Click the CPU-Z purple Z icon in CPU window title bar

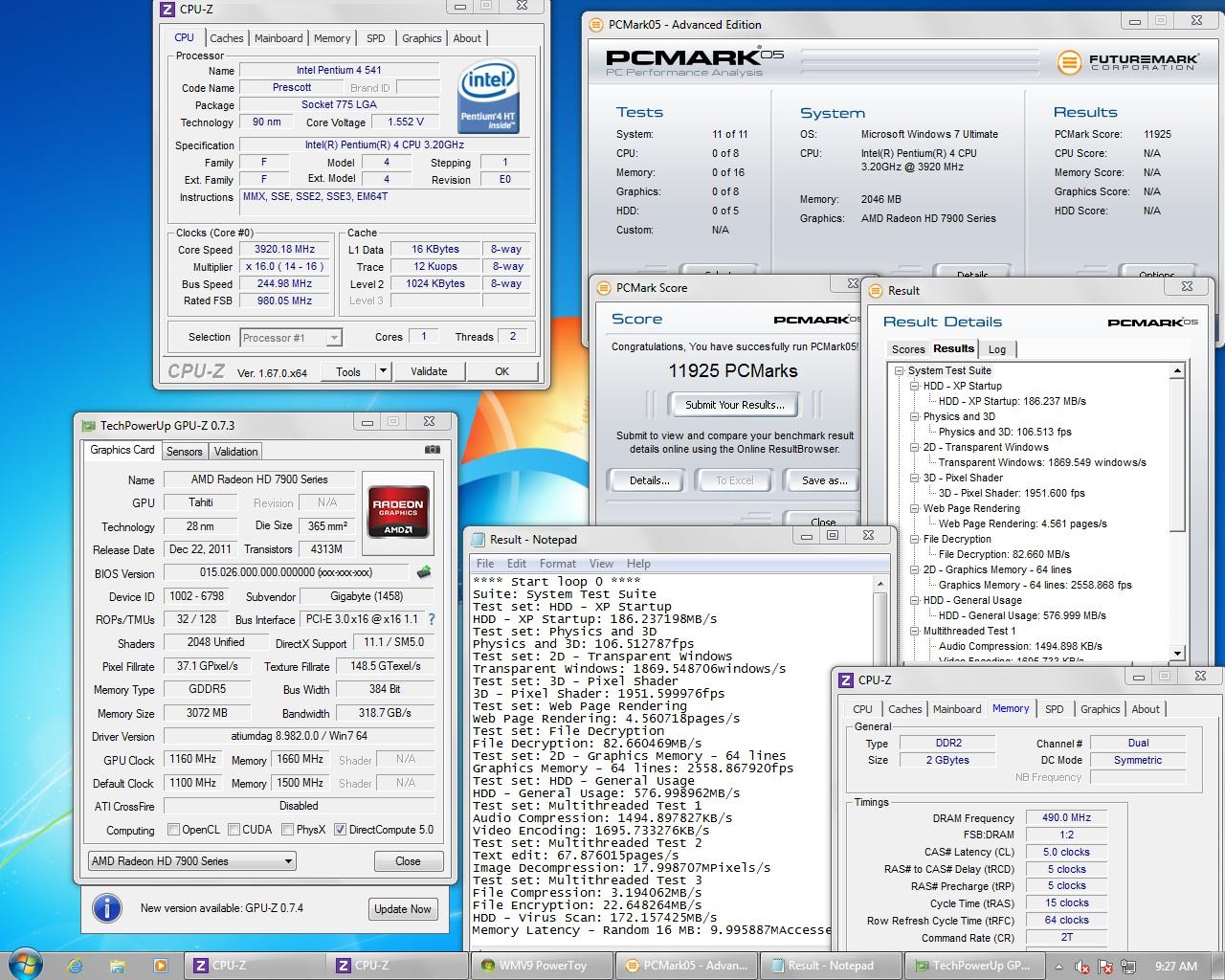click(x=167, y=9)
